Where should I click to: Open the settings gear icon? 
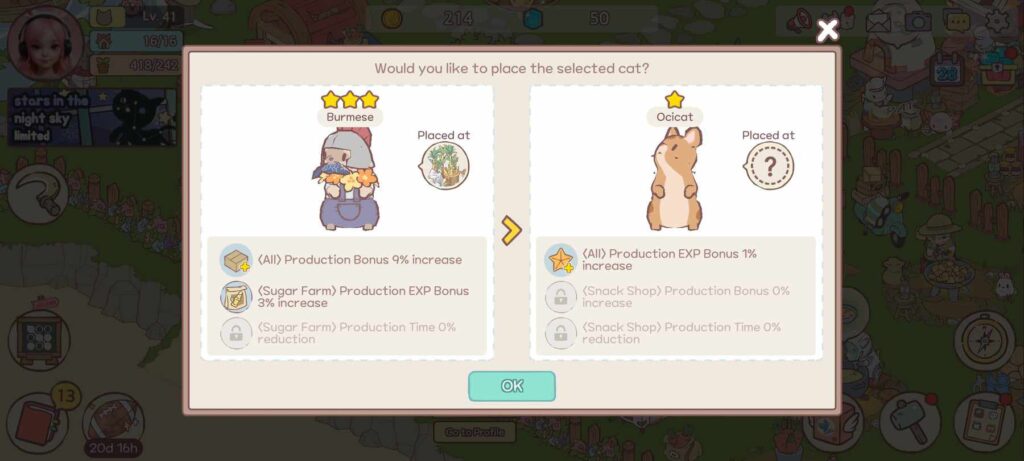coord(998,22)
